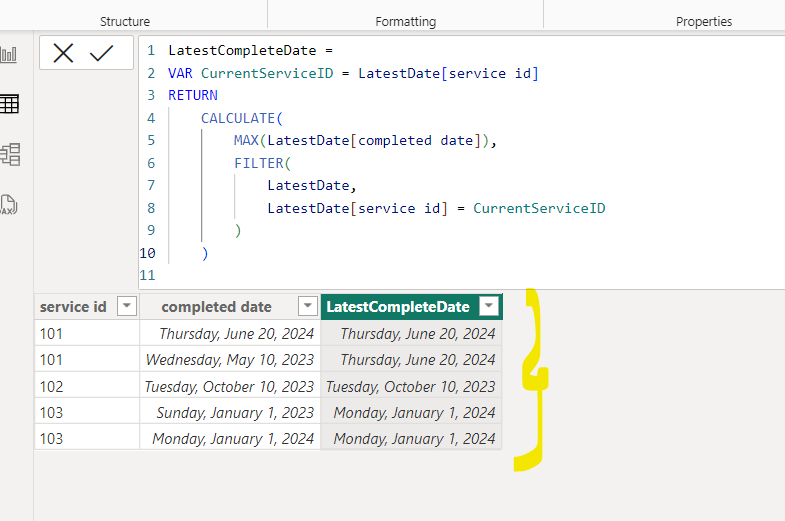Open the completed date column filter dropdown

[x=308, y=306]
